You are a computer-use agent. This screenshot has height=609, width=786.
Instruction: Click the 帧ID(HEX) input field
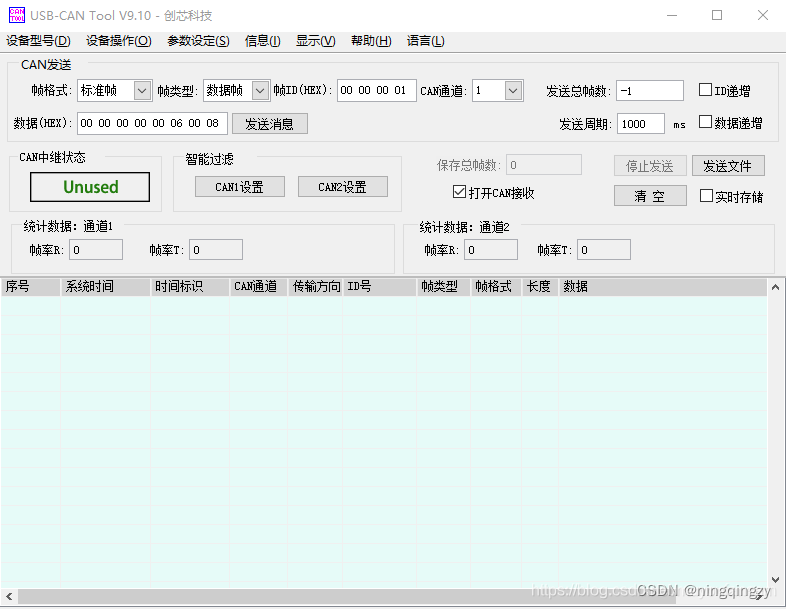[376, 91]
